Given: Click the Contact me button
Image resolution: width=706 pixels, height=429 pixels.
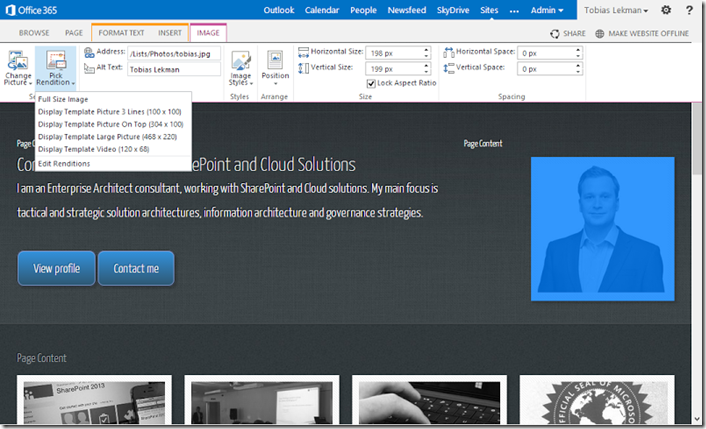Looking at the screenshot, I should tap(136, 268).
